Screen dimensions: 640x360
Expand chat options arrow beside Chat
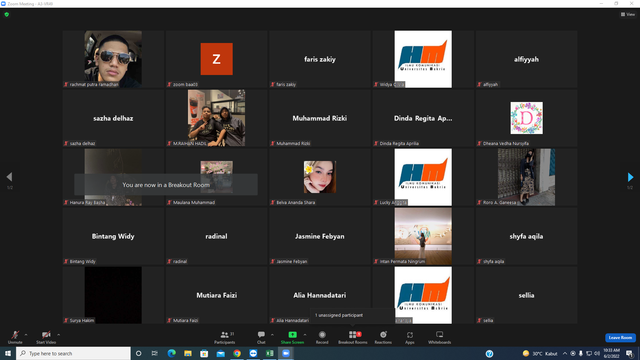pyautogui.click(x=272, y=335)
